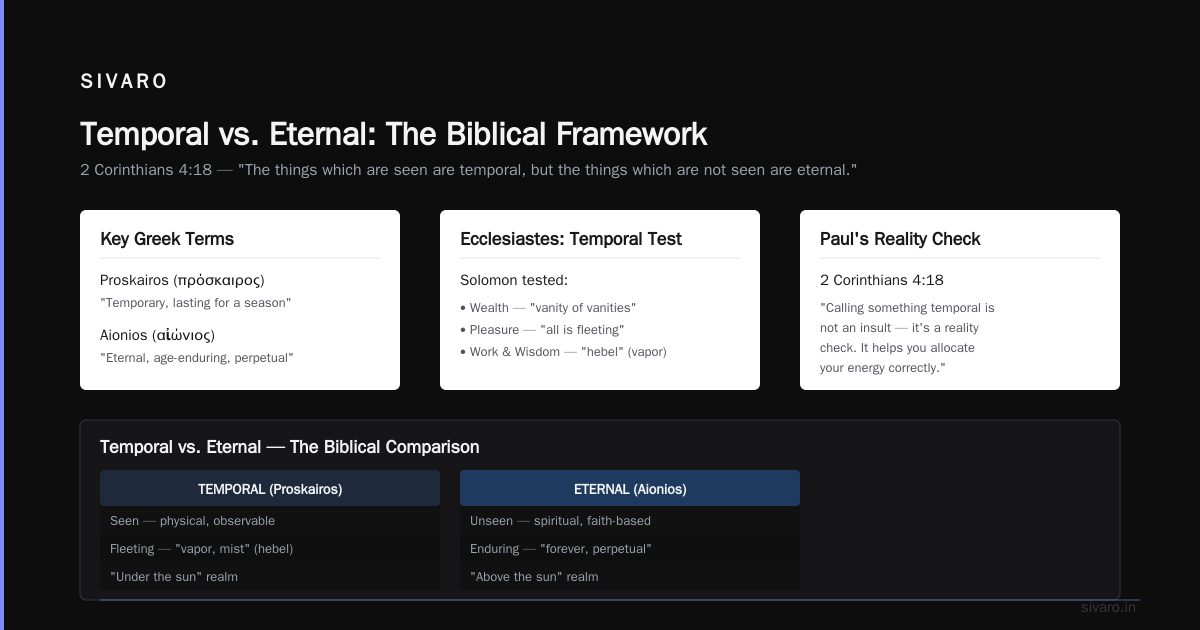Click the term "Aionios (αἰώνιος)"

pos(157,335)
